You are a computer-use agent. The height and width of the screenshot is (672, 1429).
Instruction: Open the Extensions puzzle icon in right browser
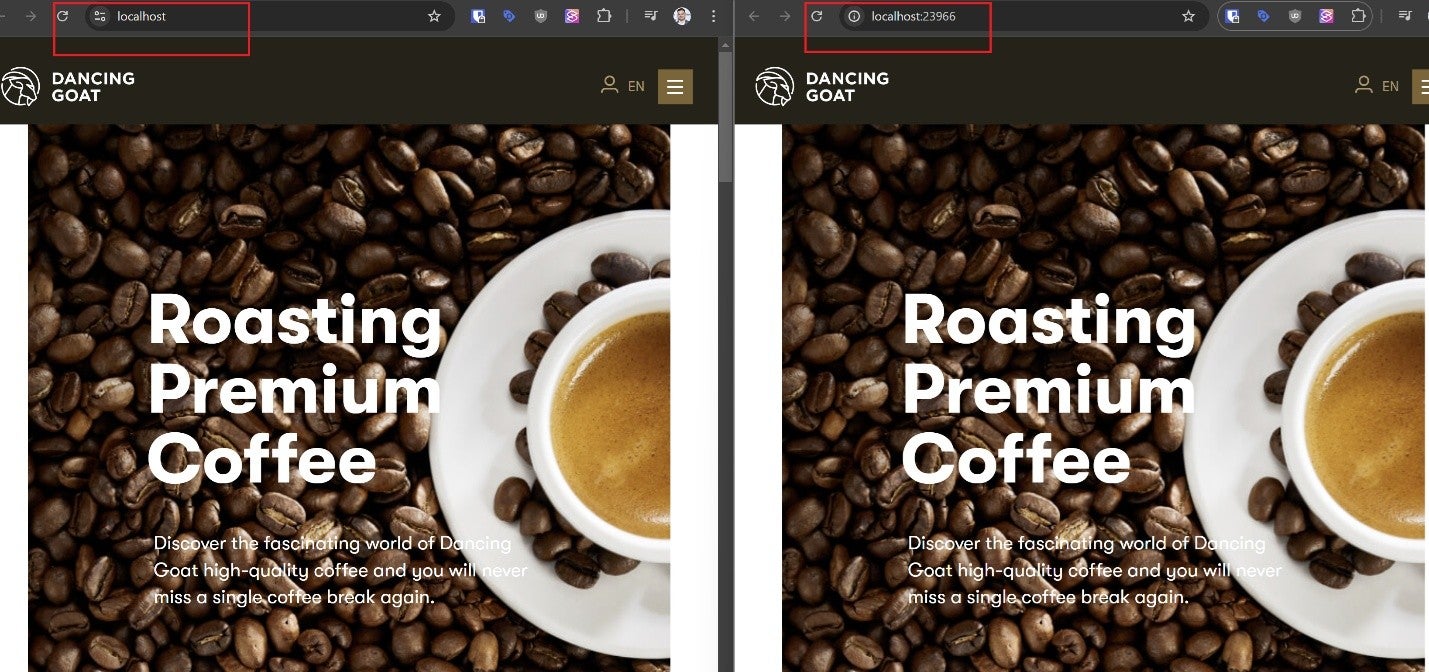point(1358,16)
